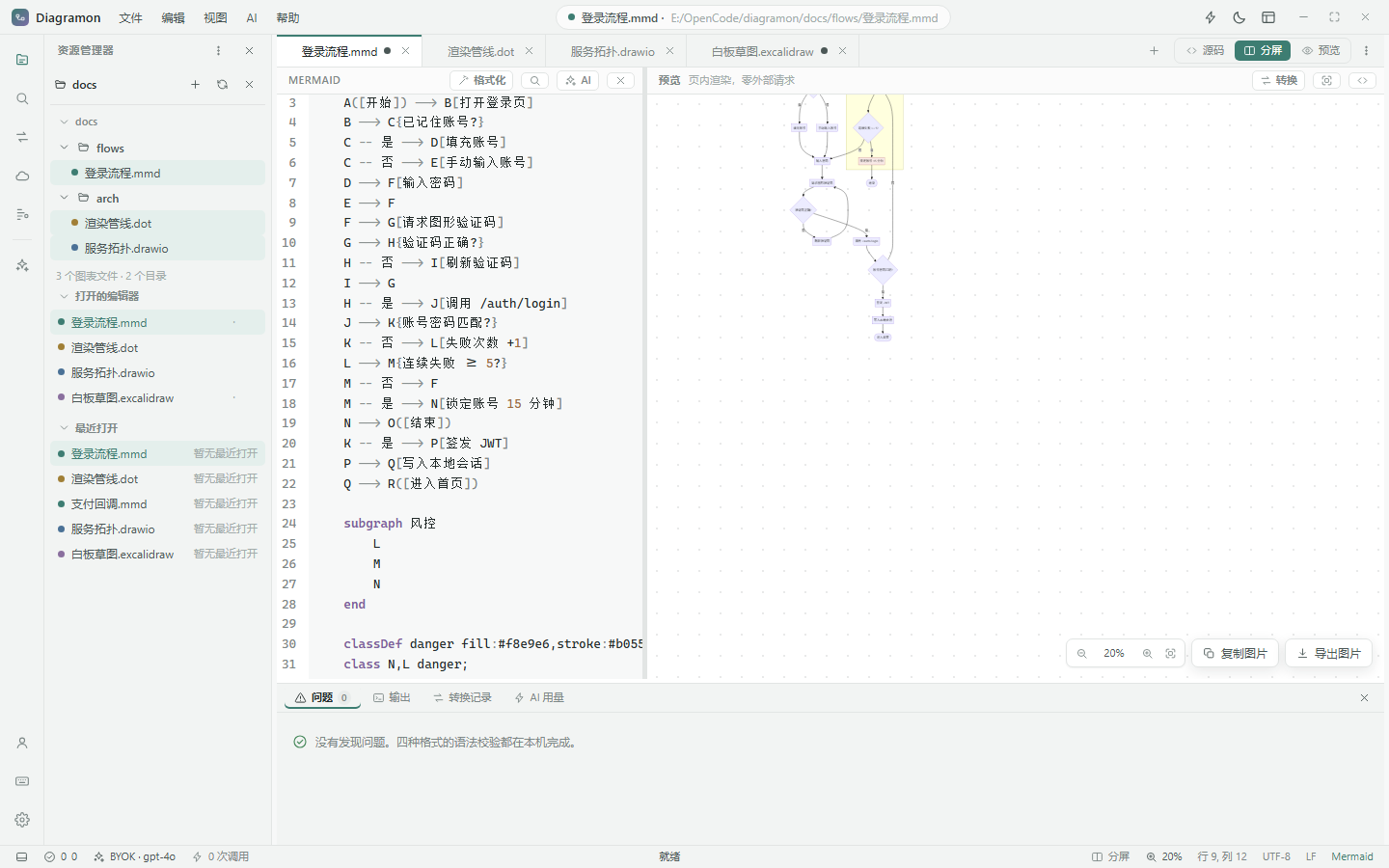Open 支付回调.mmd from recent list
The image size is (1389, 868).
(157, 503)
